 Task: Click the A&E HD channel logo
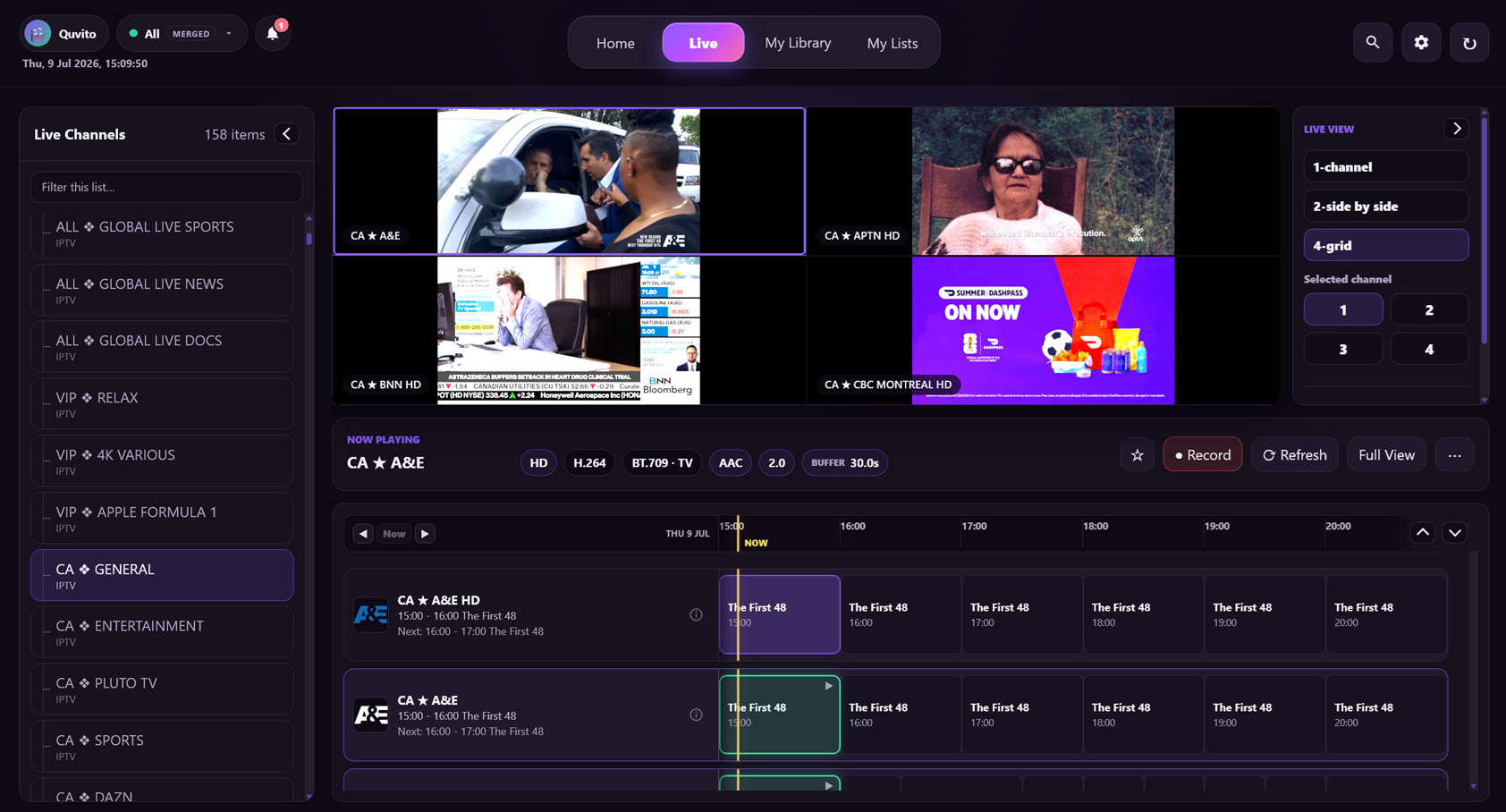pos(370,614)
